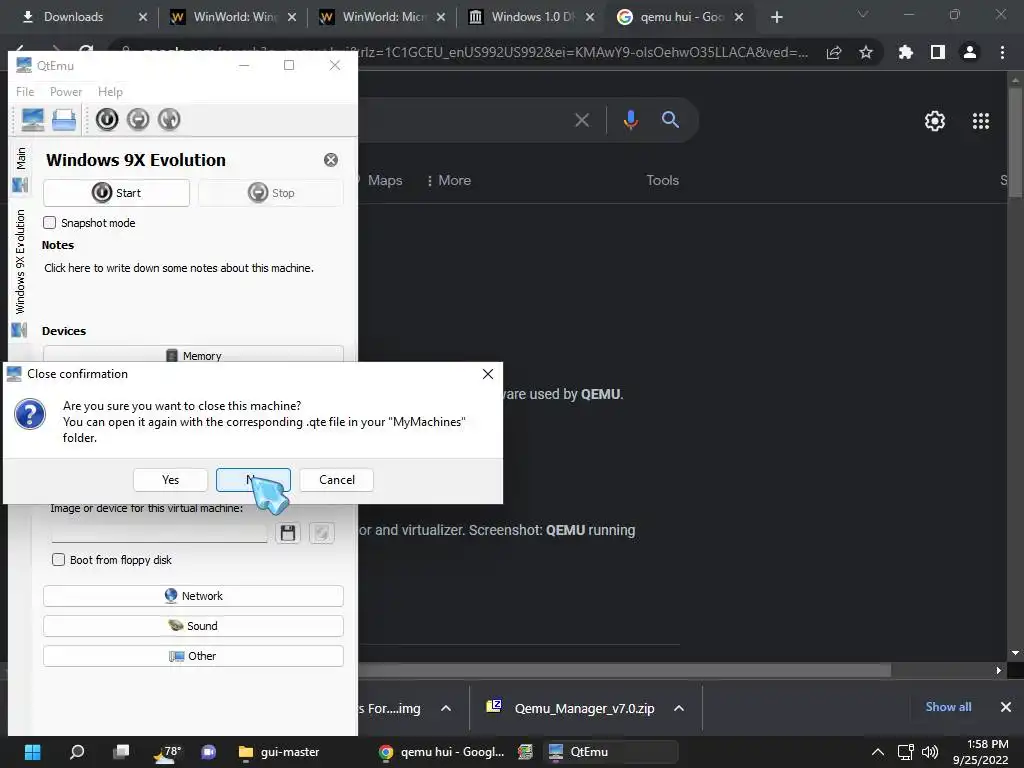
Task: Expand the Sound device section
Action: [193, 626]
